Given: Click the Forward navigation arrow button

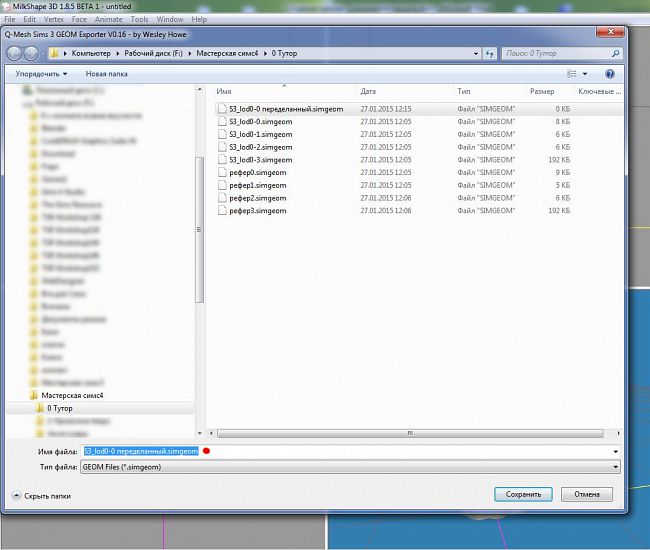Looking at the screenshot, I should point(31,53).
